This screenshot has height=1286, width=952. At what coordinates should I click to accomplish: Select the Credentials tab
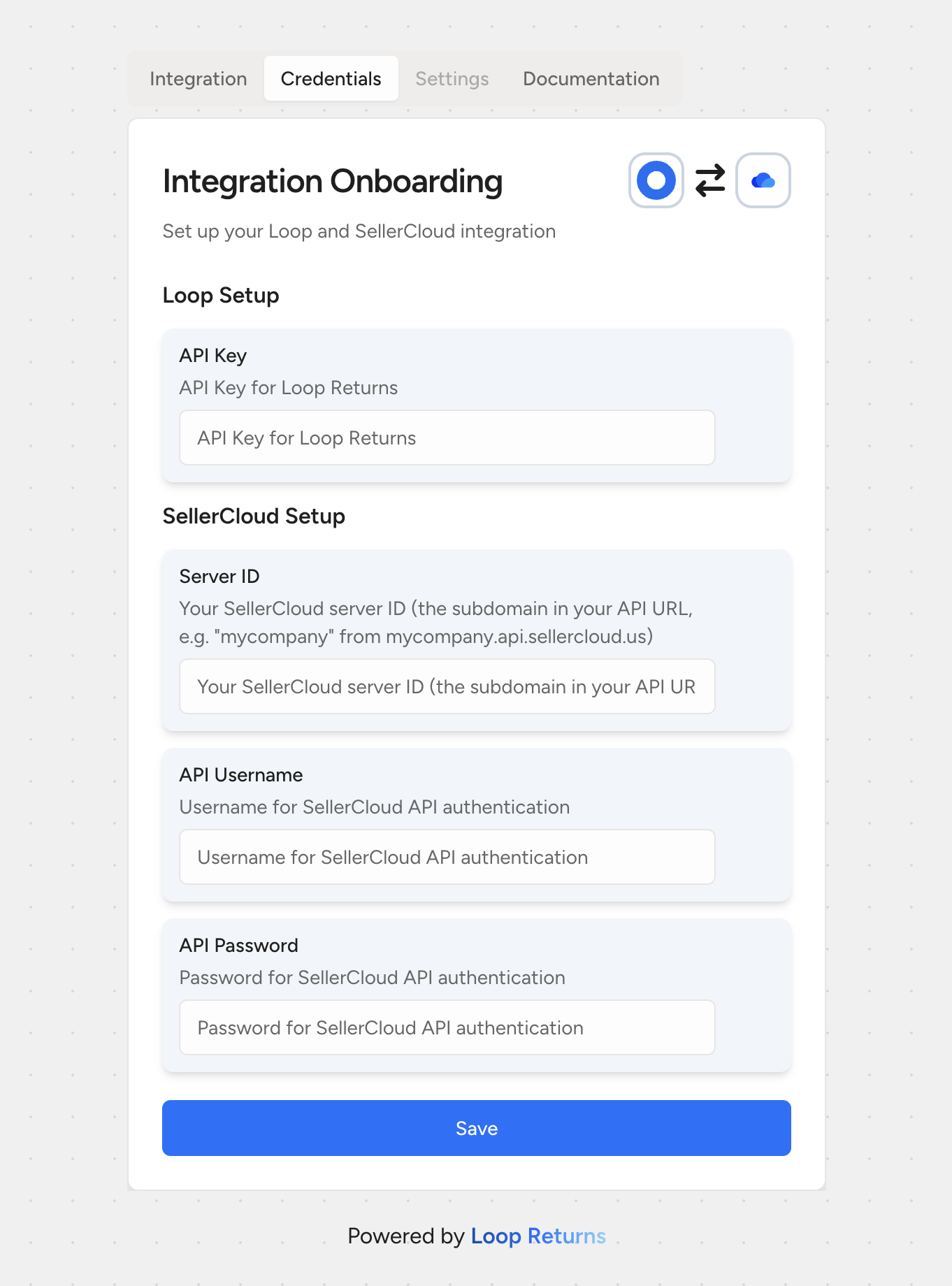pyautogui.click(x=331, y=78)
